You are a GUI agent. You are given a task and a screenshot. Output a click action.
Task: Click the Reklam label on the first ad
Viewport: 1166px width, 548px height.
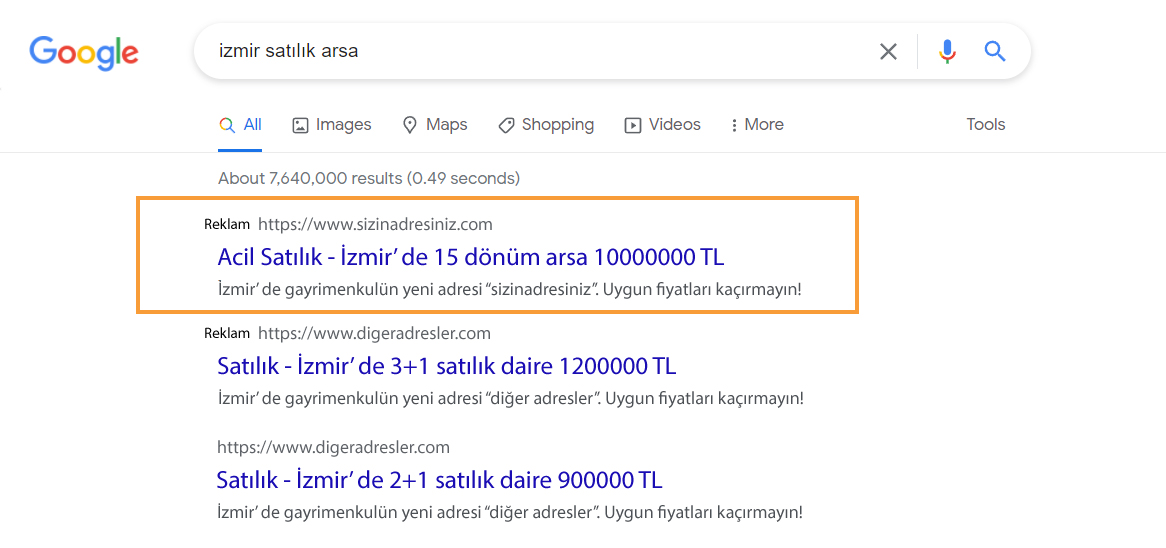(227, 224)
